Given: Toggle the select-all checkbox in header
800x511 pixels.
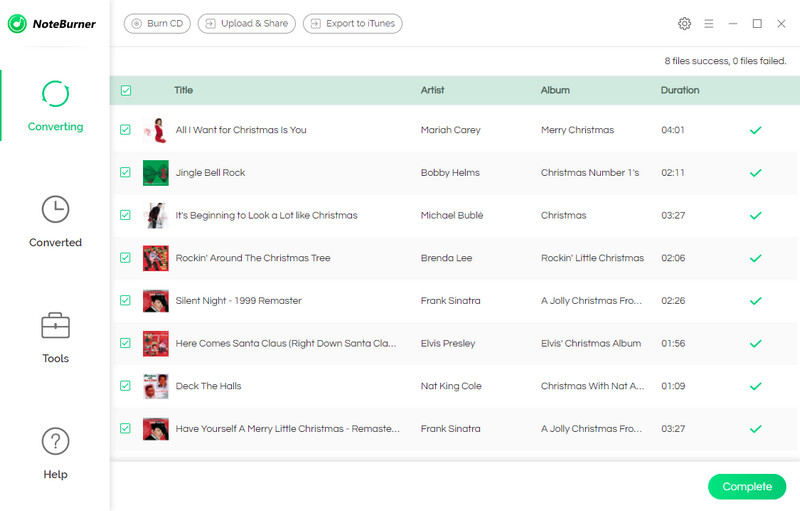Looking at the screenshot, I should point(126,90).
